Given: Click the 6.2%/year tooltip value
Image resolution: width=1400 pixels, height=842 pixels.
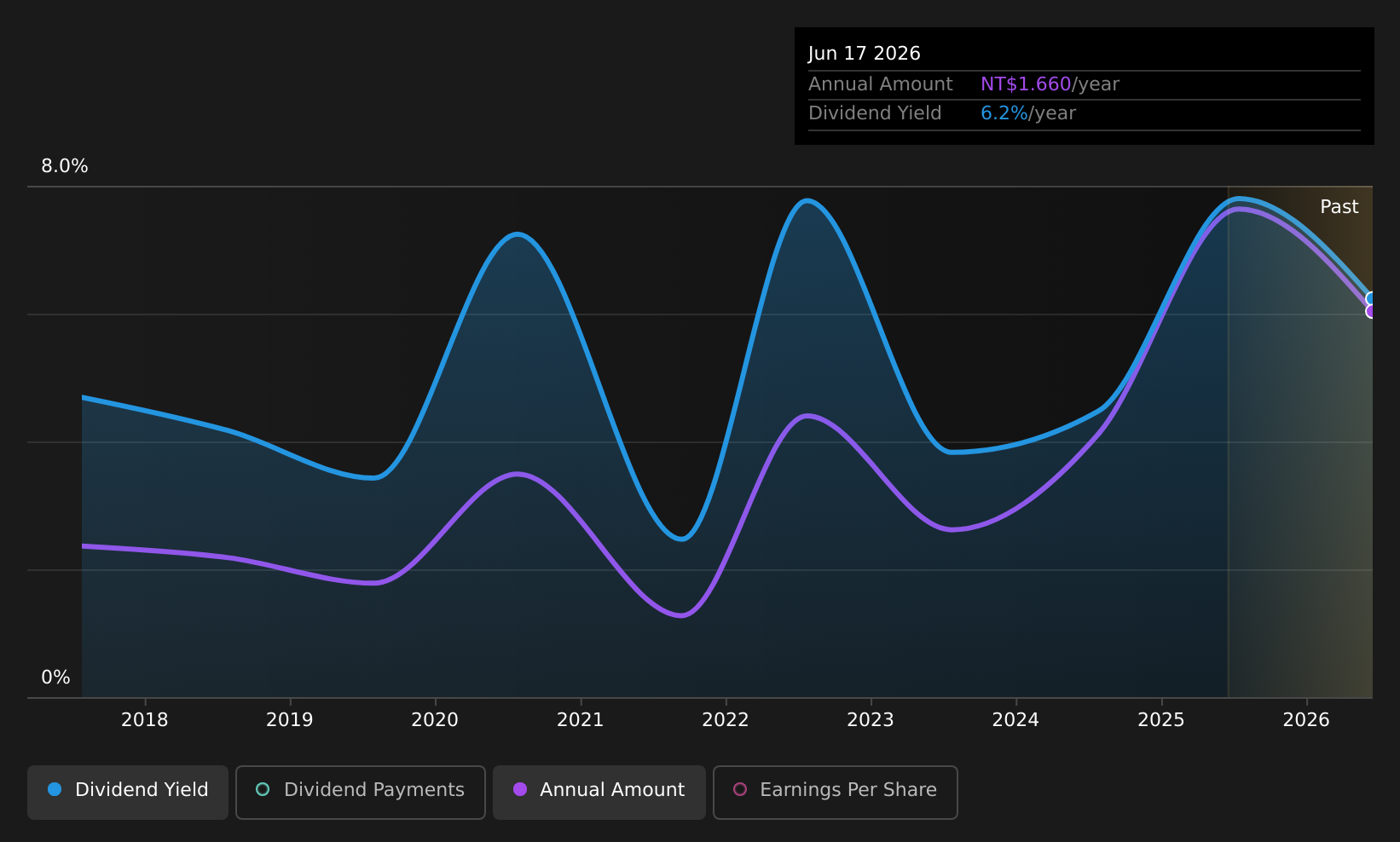Looking at the screenshot, I should pos(1028,113).
